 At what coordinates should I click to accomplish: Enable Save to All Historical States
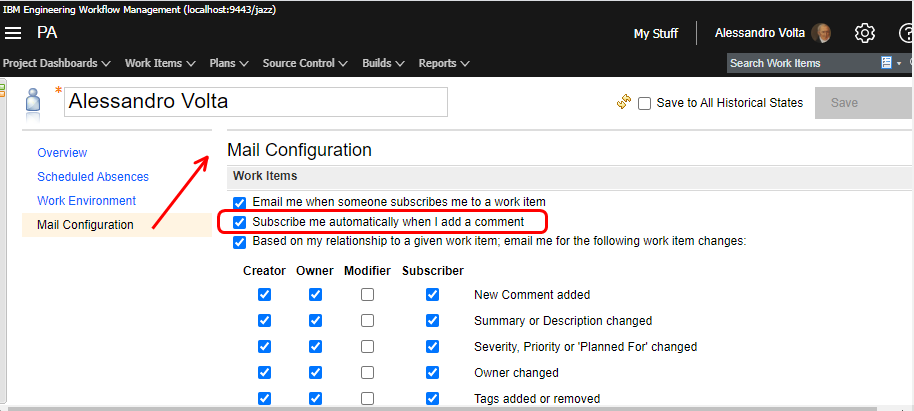[645, 103]
